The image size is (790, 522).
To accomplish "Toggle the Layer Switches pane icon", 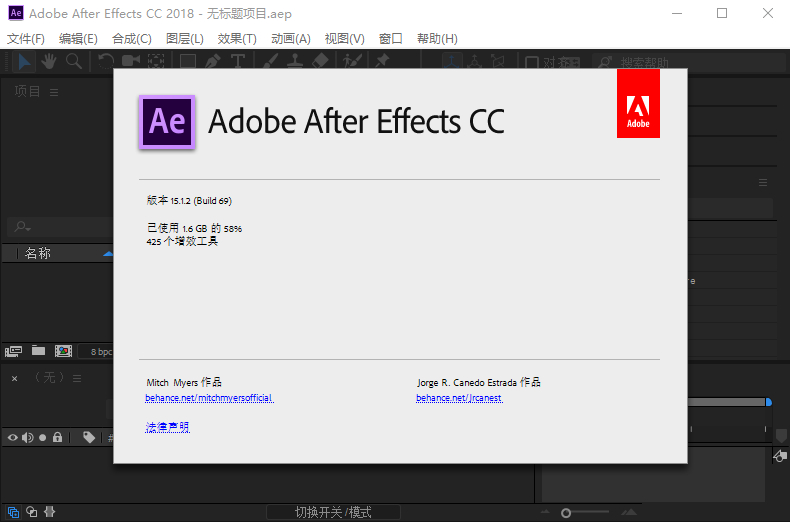I will 14,512.
